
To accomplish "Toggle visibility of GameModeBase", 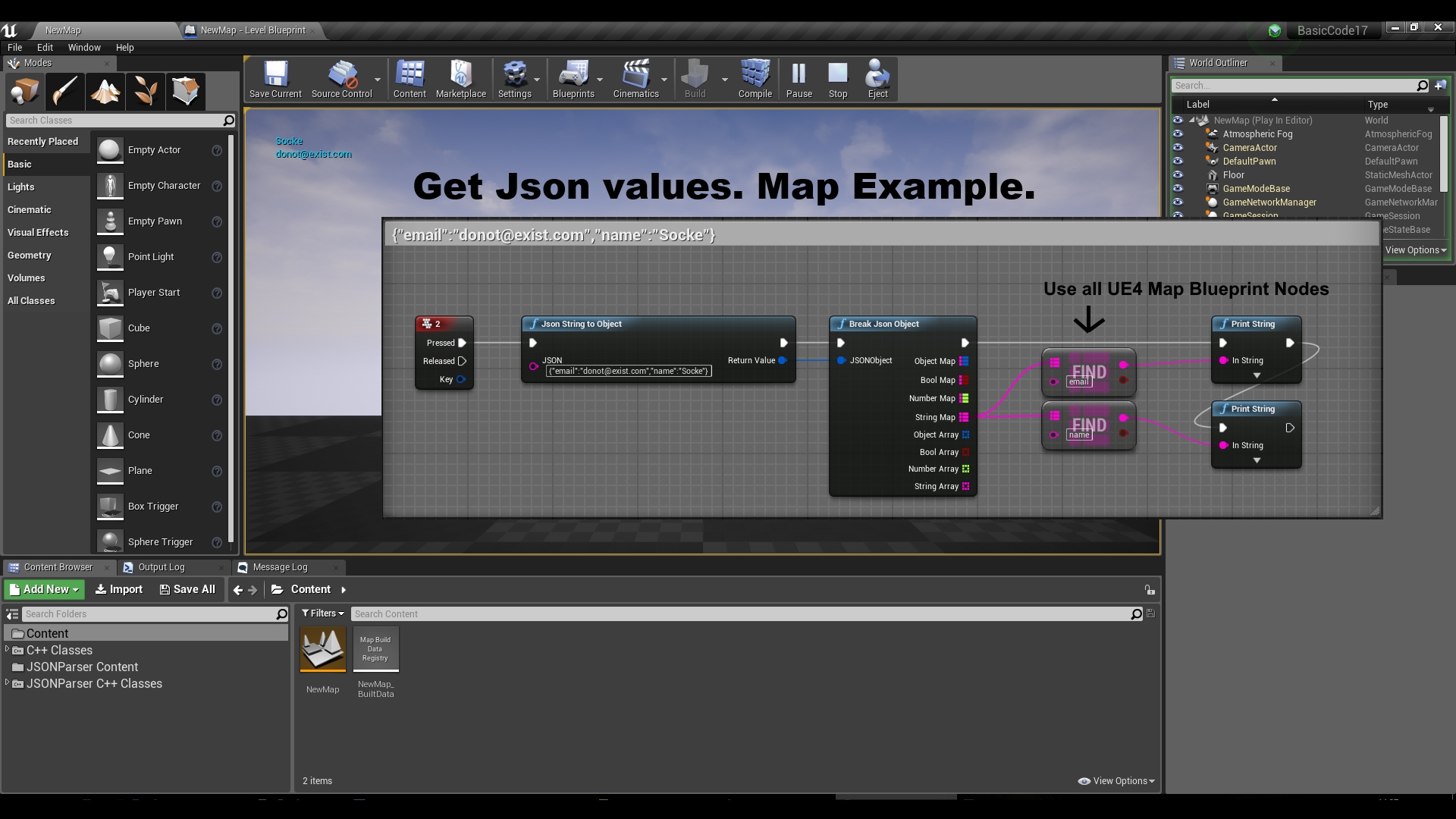I will pyautogui.click(x=1178, y=189).
